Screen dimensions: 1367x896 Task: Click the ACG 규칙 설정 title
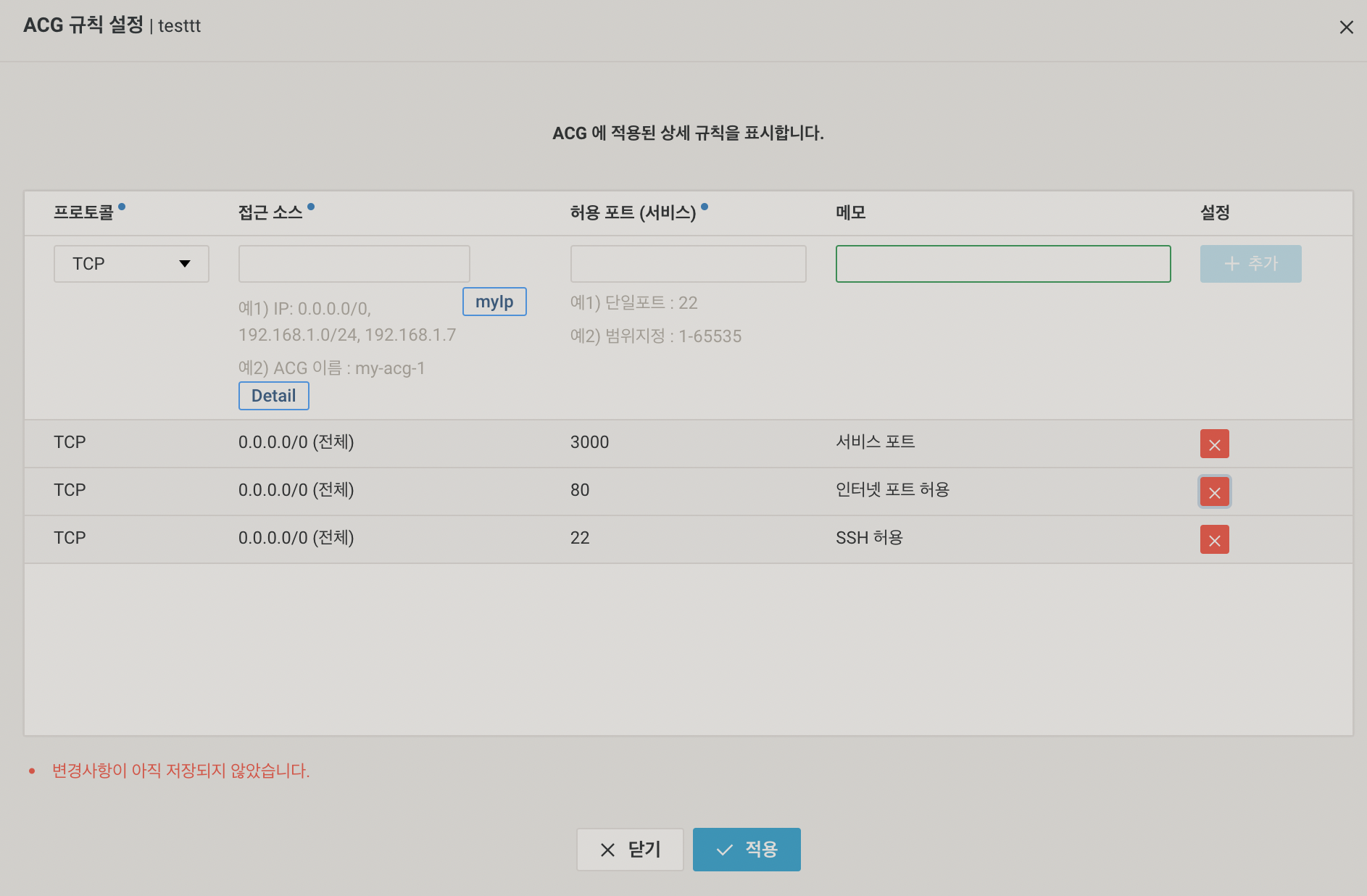83,25
